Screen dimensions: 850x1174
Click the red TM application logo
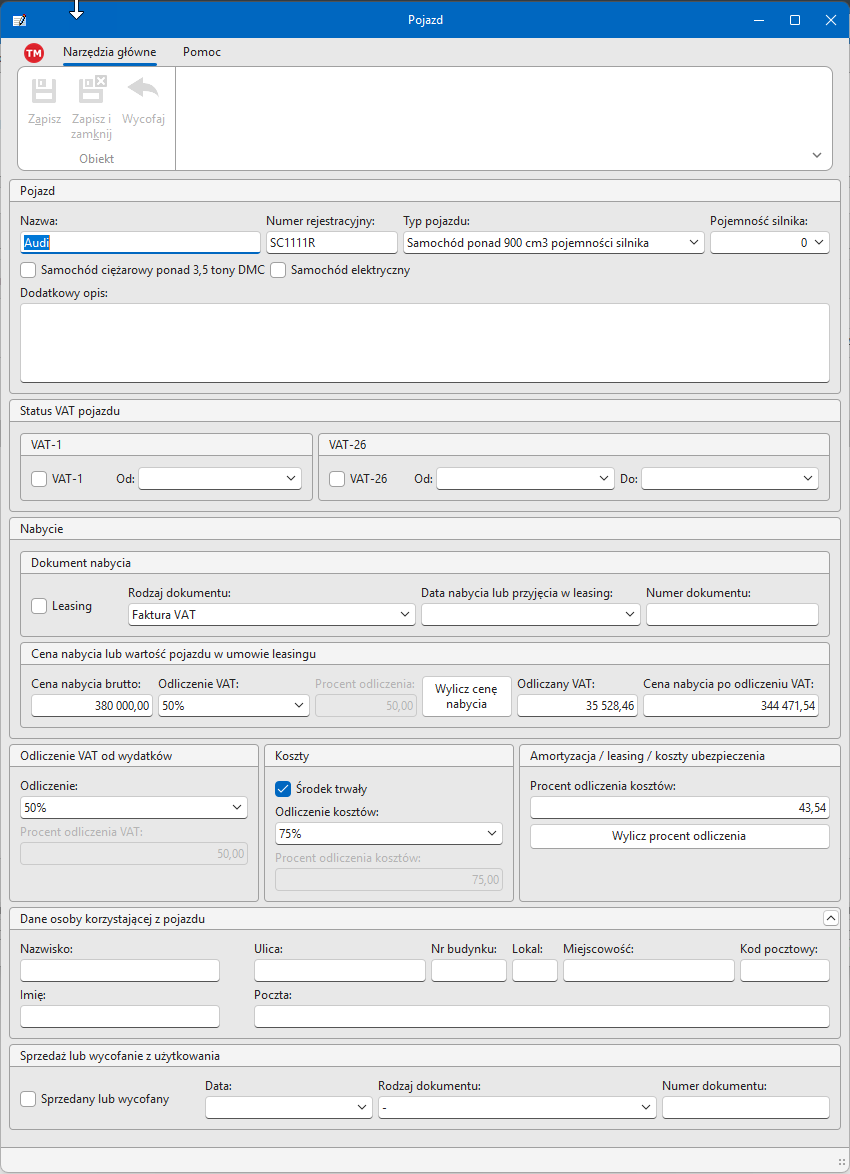(34, 53)
